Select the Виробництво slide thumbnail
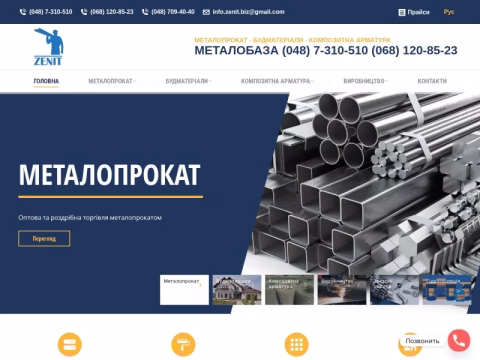480x360 pixels. tap(342, 290)
